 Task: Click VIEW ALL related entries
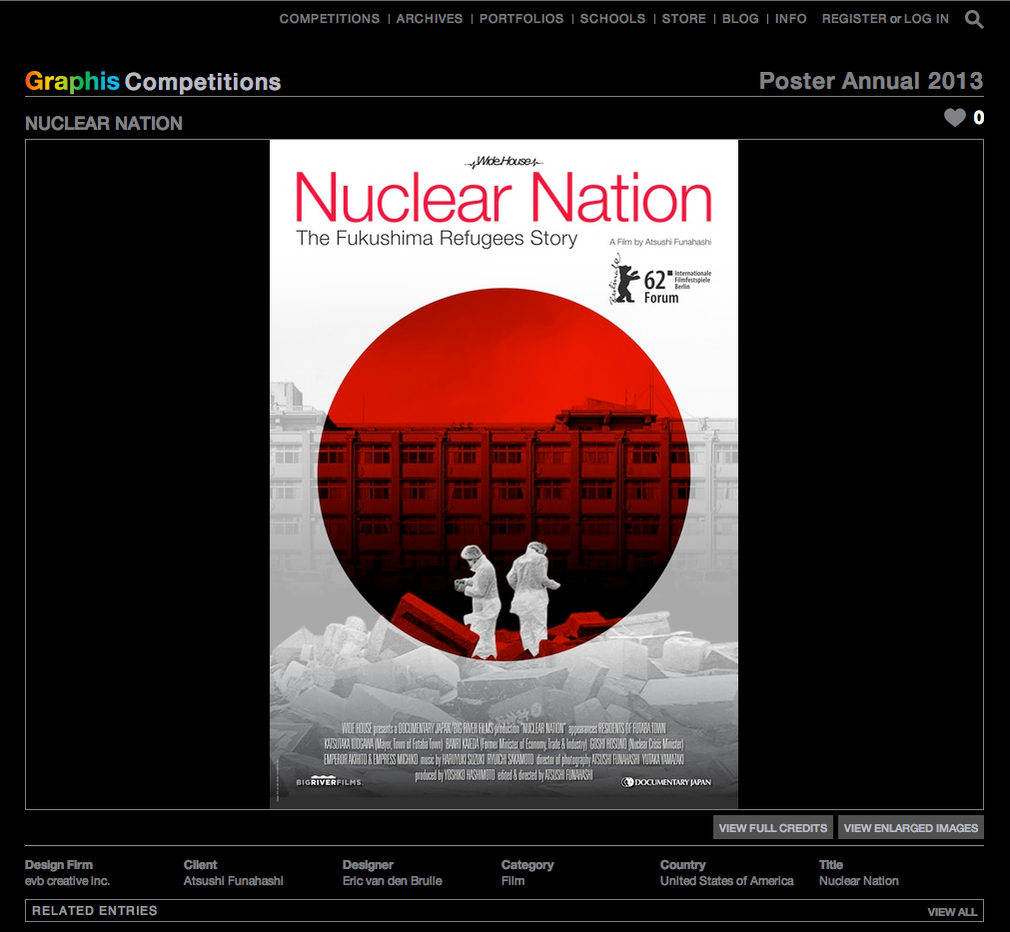click(x=952, y=911)
